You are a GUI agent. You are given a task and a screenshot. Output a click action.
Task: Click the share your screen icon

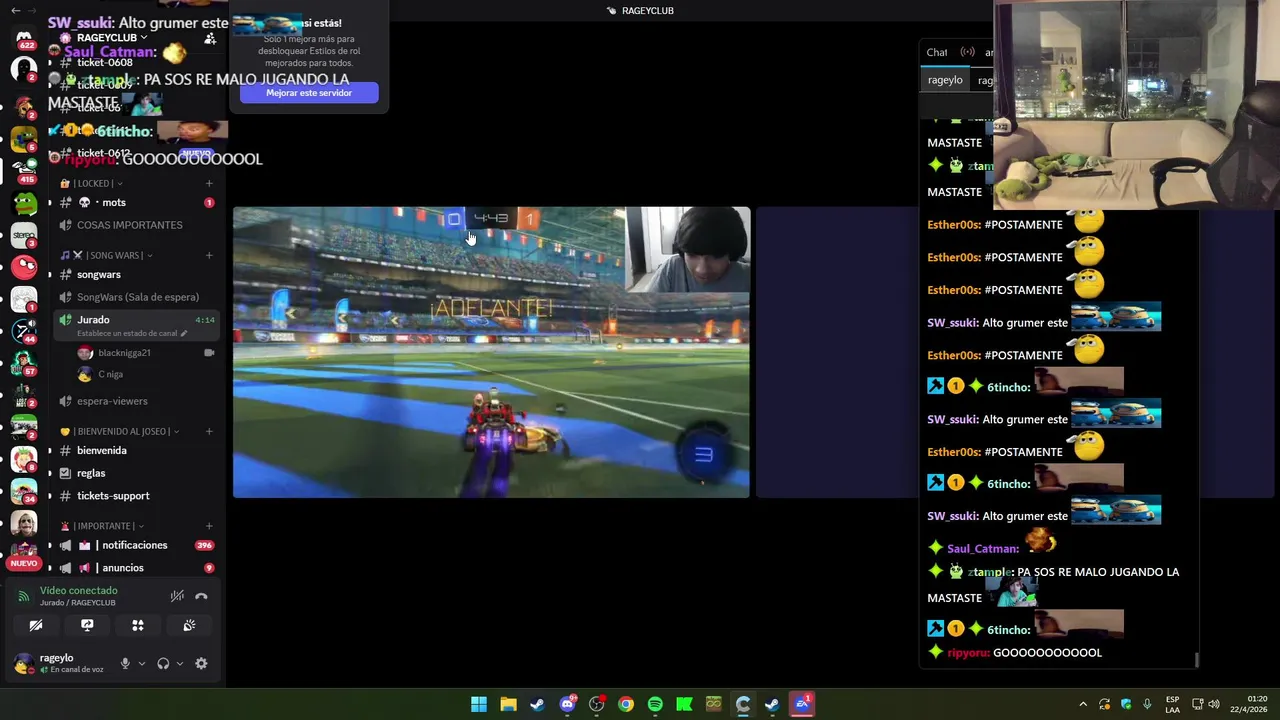click(87, 625)
